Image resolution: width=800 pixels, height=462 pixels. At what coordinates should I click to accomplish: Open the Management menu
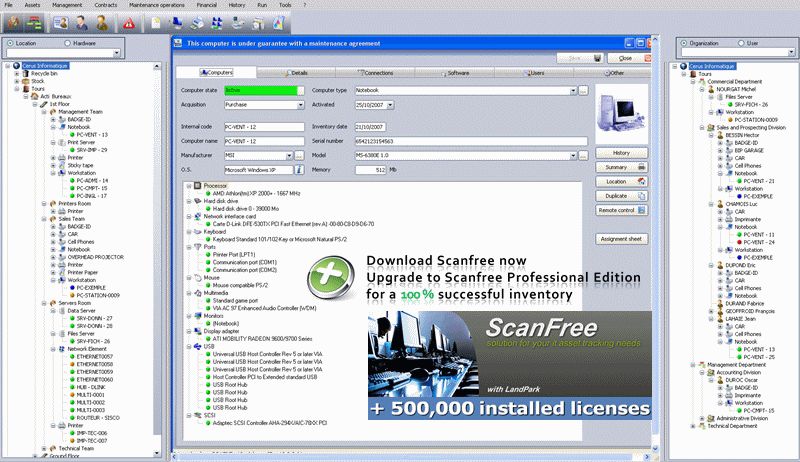coord(67,5)
